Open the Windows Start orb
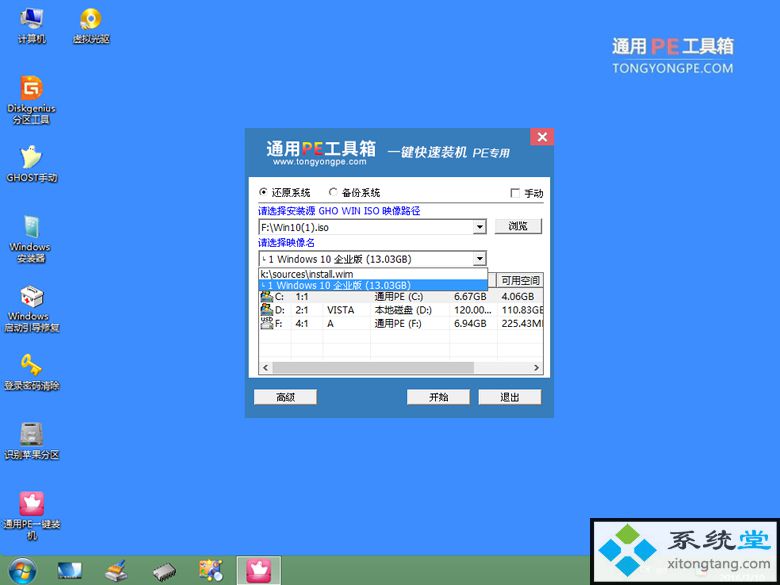The image size is (780, 585). tap(22, 571)
